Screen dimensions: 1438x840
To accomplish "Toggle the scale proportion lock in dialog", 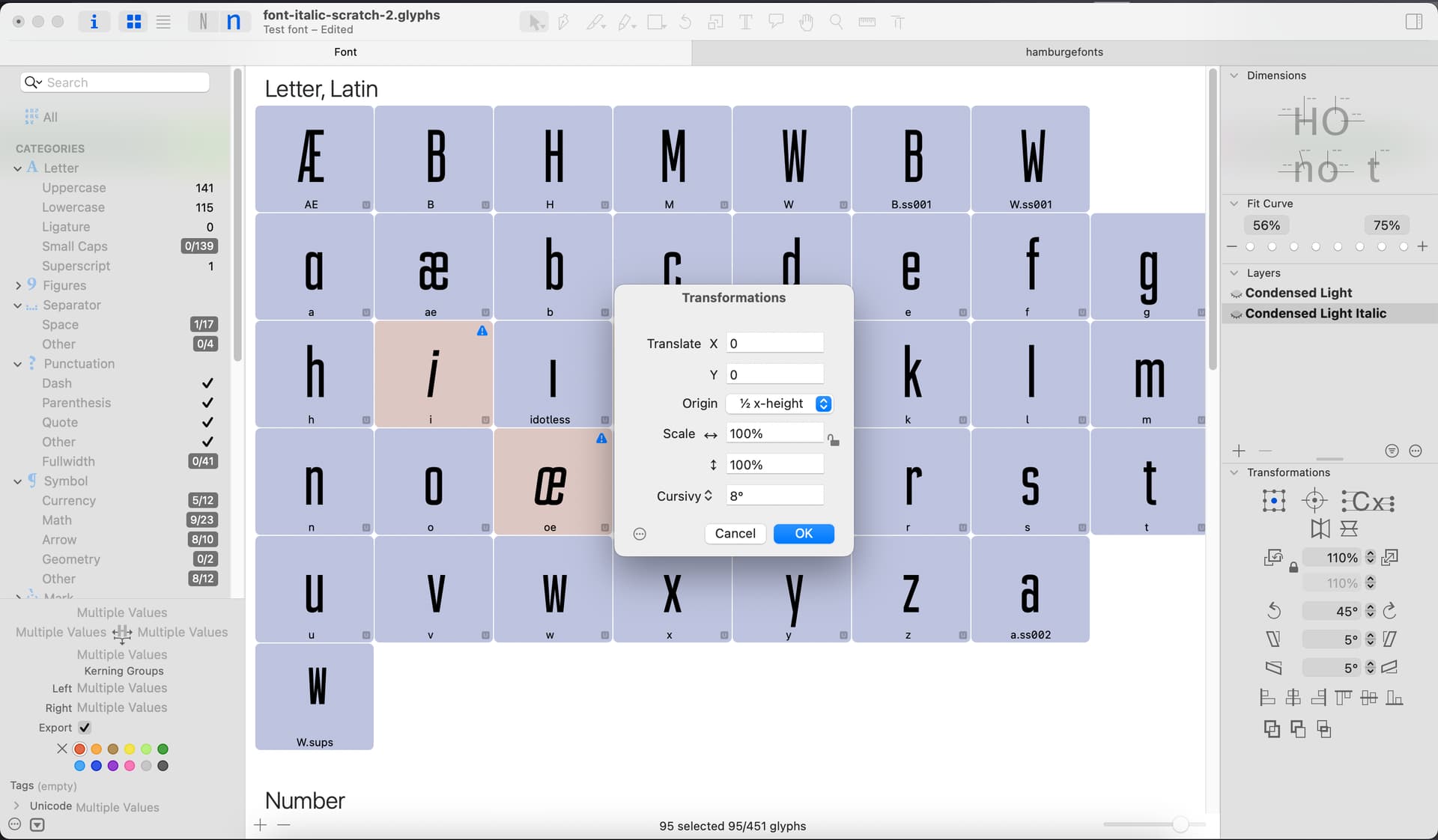I will click(x=834, y=440).
